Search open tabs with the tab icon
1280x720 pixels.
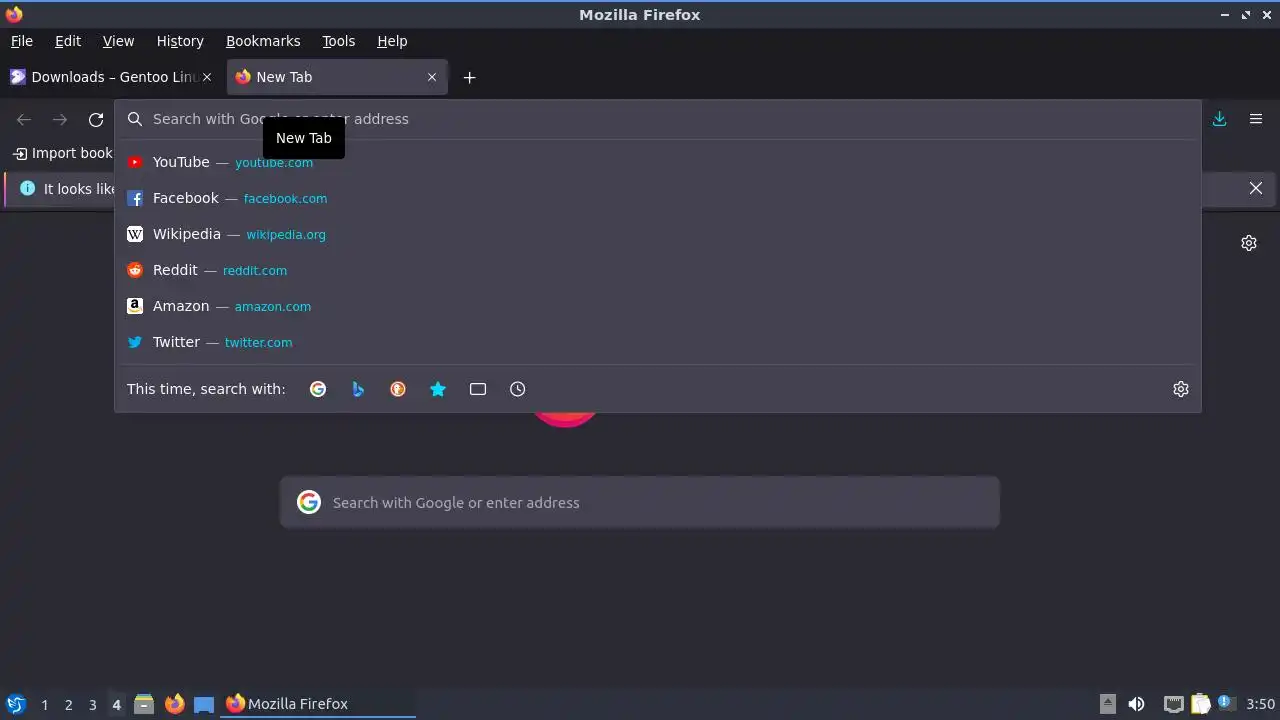click(x=478, y=389)
